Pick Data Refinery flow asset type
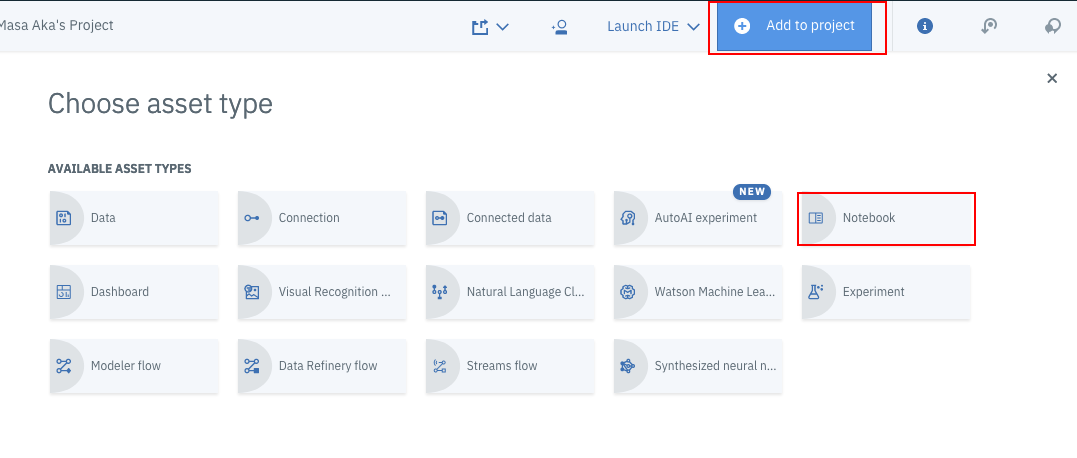 (322, 366)
